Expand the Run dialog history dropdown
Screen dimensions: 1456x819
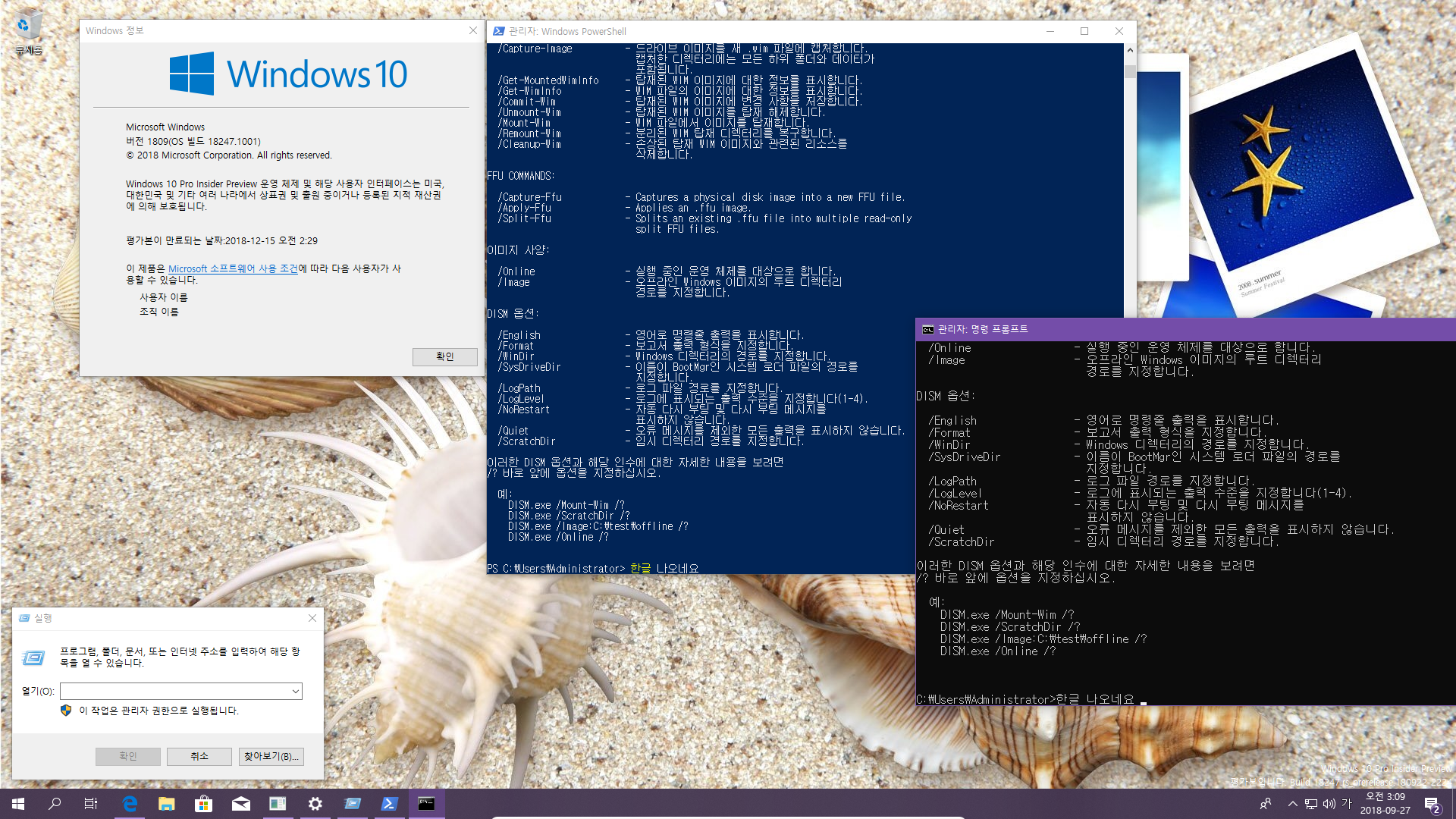(295, 691)
